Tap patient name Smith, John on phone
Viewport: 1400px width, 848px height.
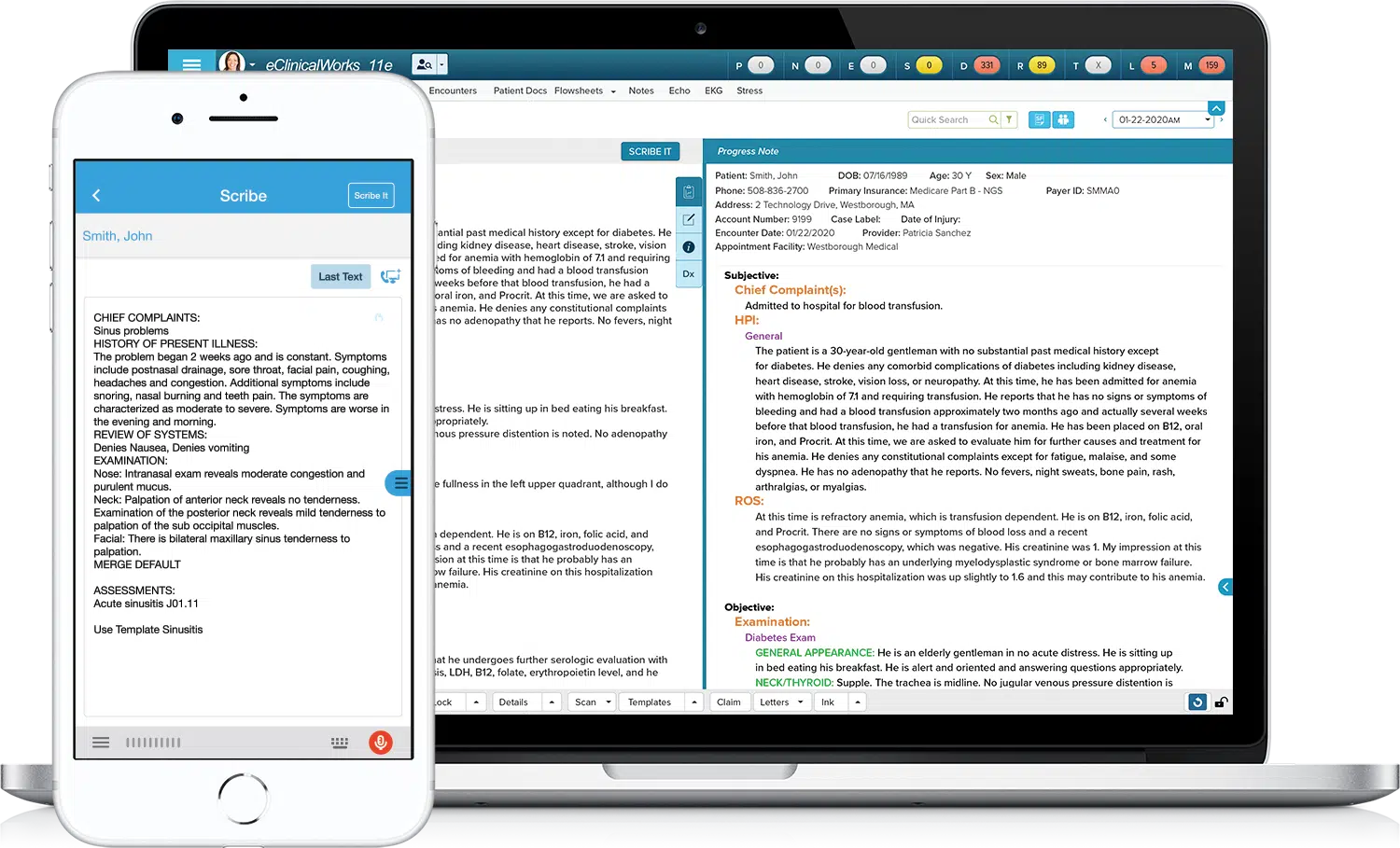pyautogui.click(x=118, y=236)
